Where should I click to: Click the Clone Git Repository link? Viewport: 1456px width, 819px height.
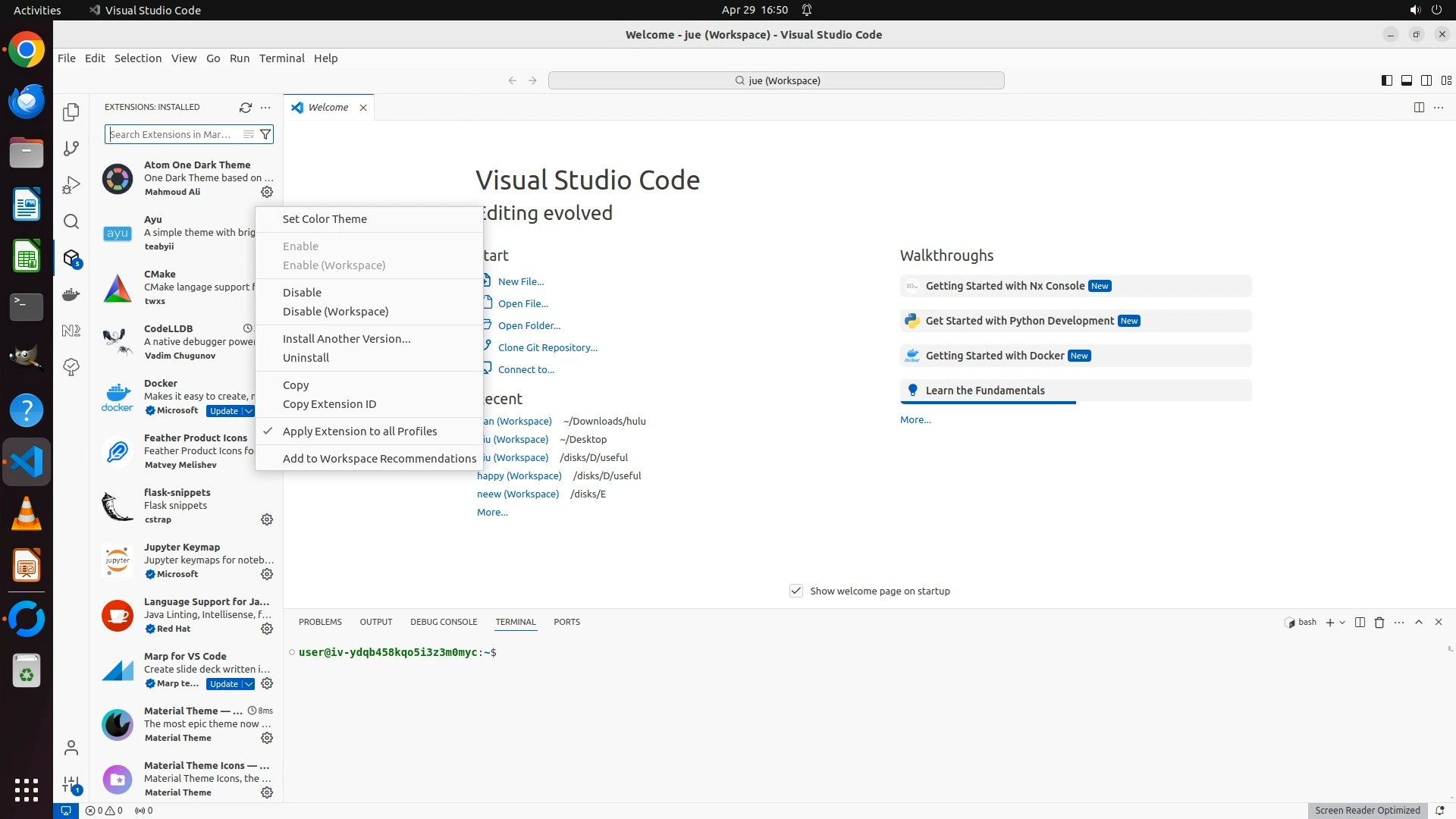point(548,347)
